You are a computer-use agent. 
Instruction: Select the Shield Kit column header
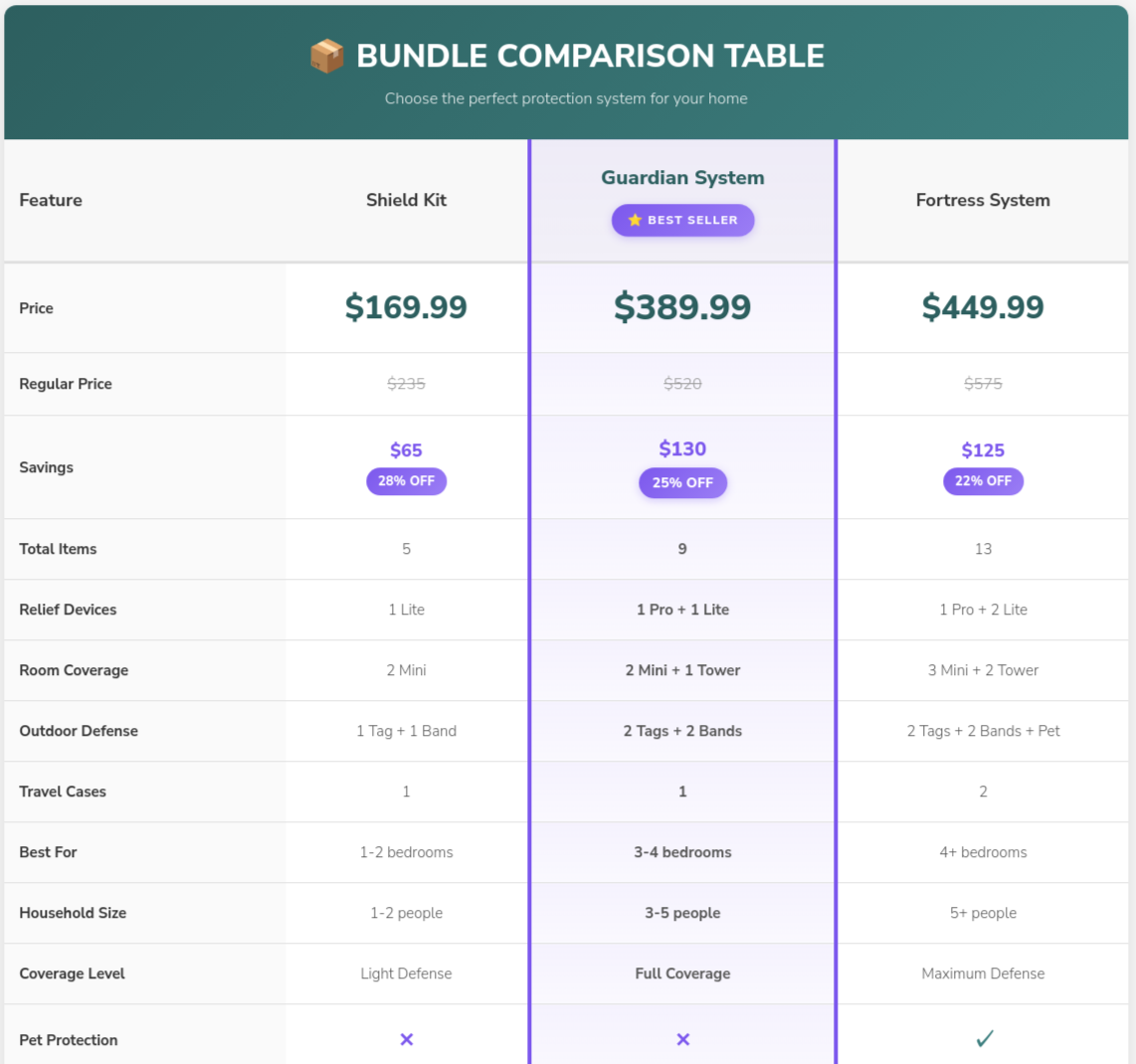(406, 200)
